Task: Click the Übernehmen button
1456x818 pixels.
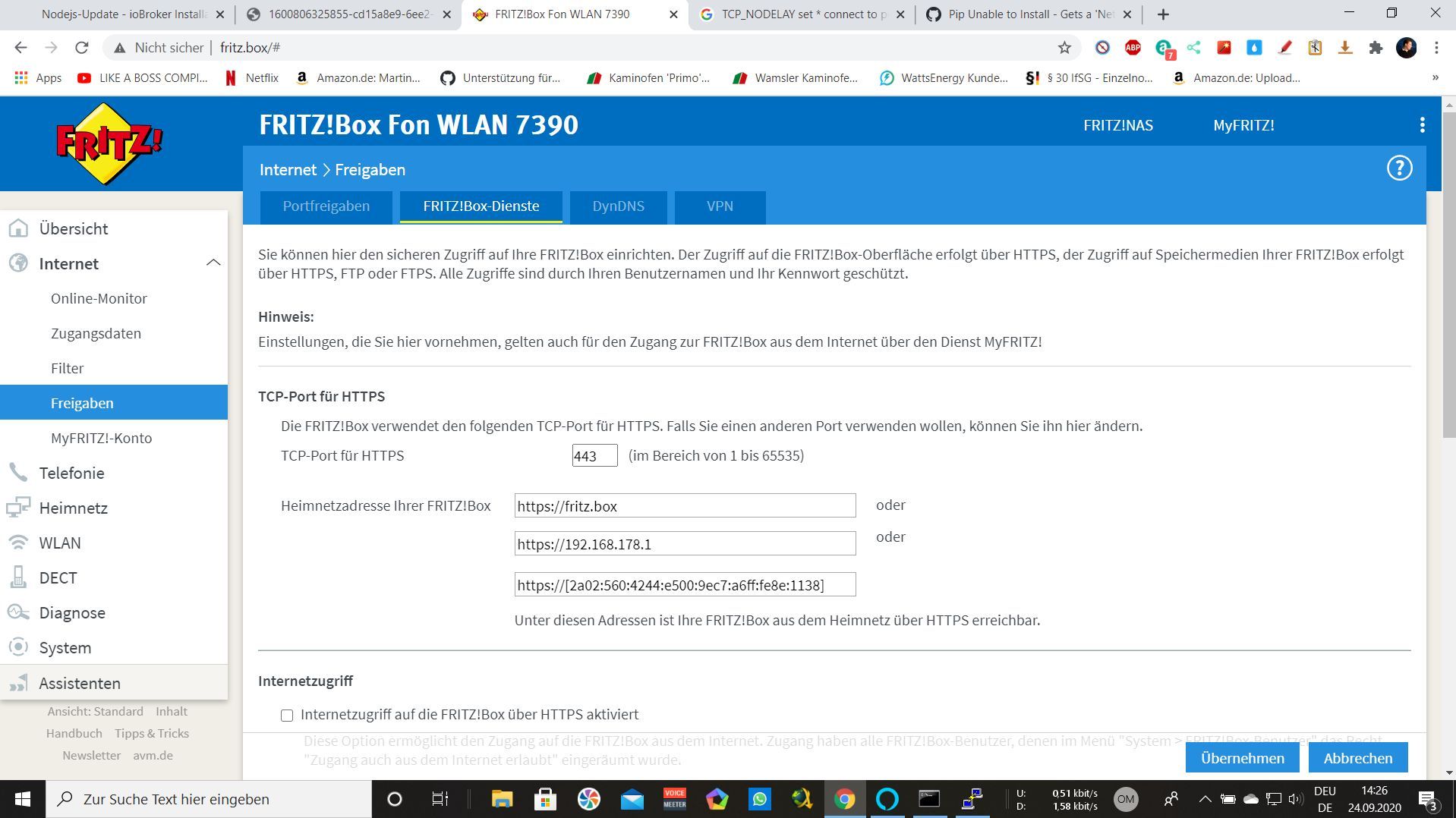Action: 1243,758
